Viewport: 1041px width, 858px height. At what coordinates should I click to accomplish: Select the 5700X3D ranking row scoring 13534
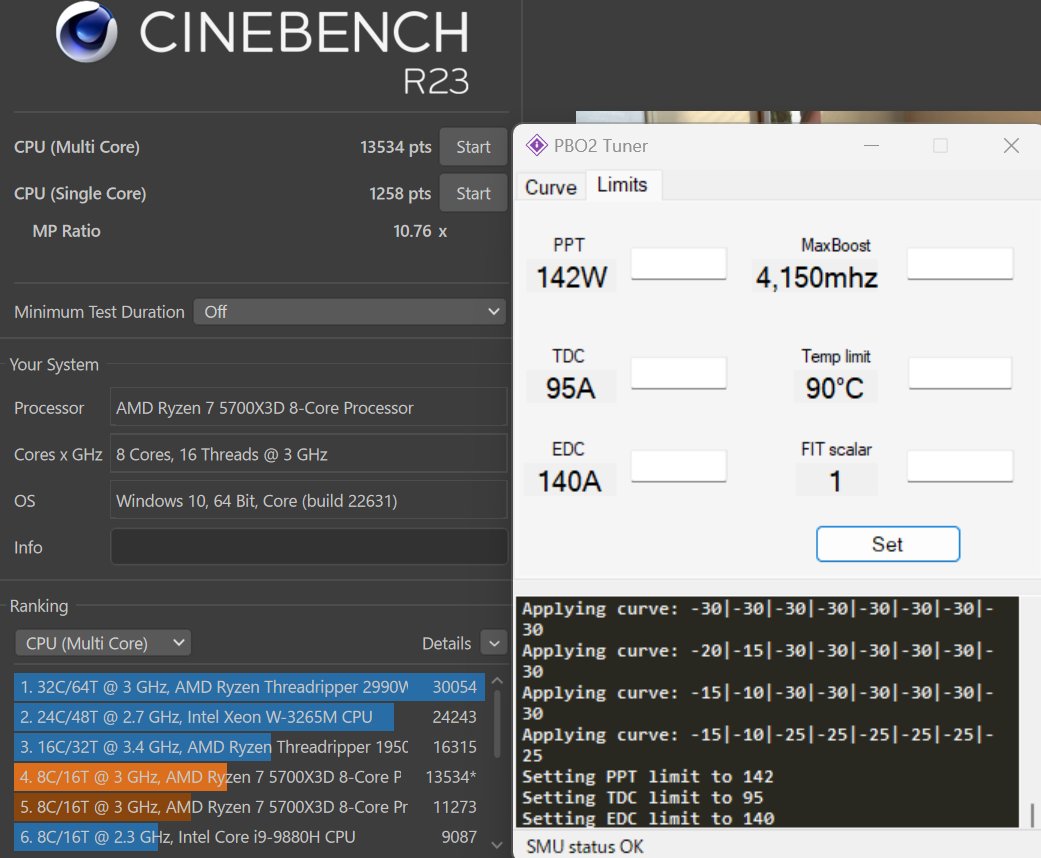click(249, 776)
